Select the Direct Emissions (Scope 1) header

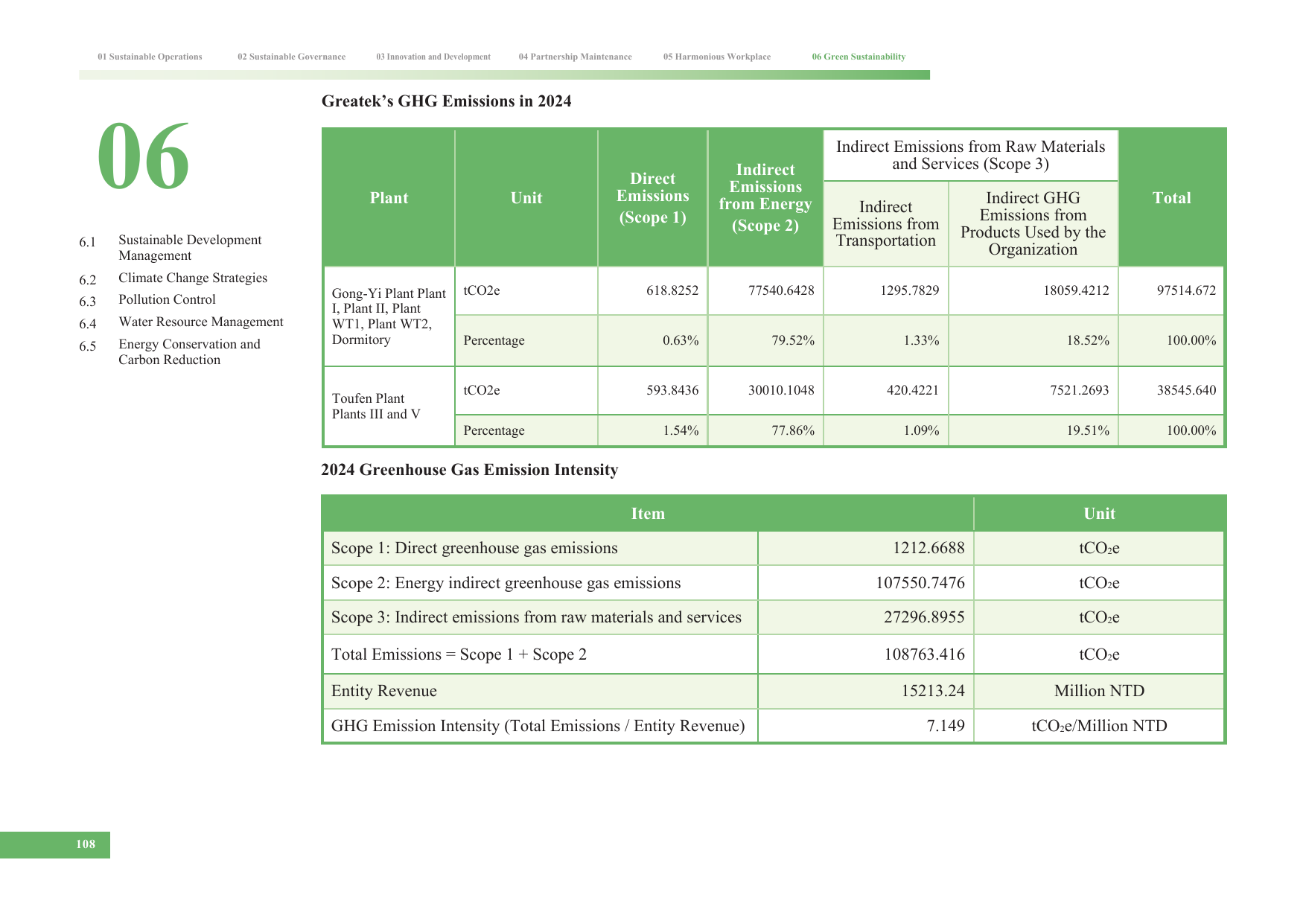(x=653, y=198)
